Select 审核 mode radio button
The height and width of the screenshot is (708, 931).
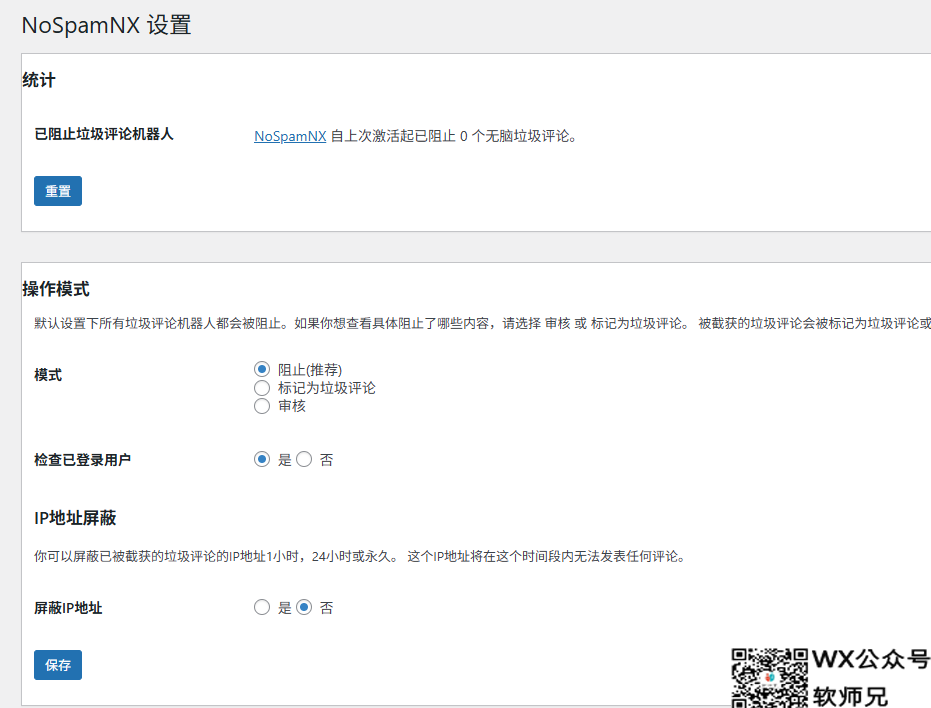point(262,406)
